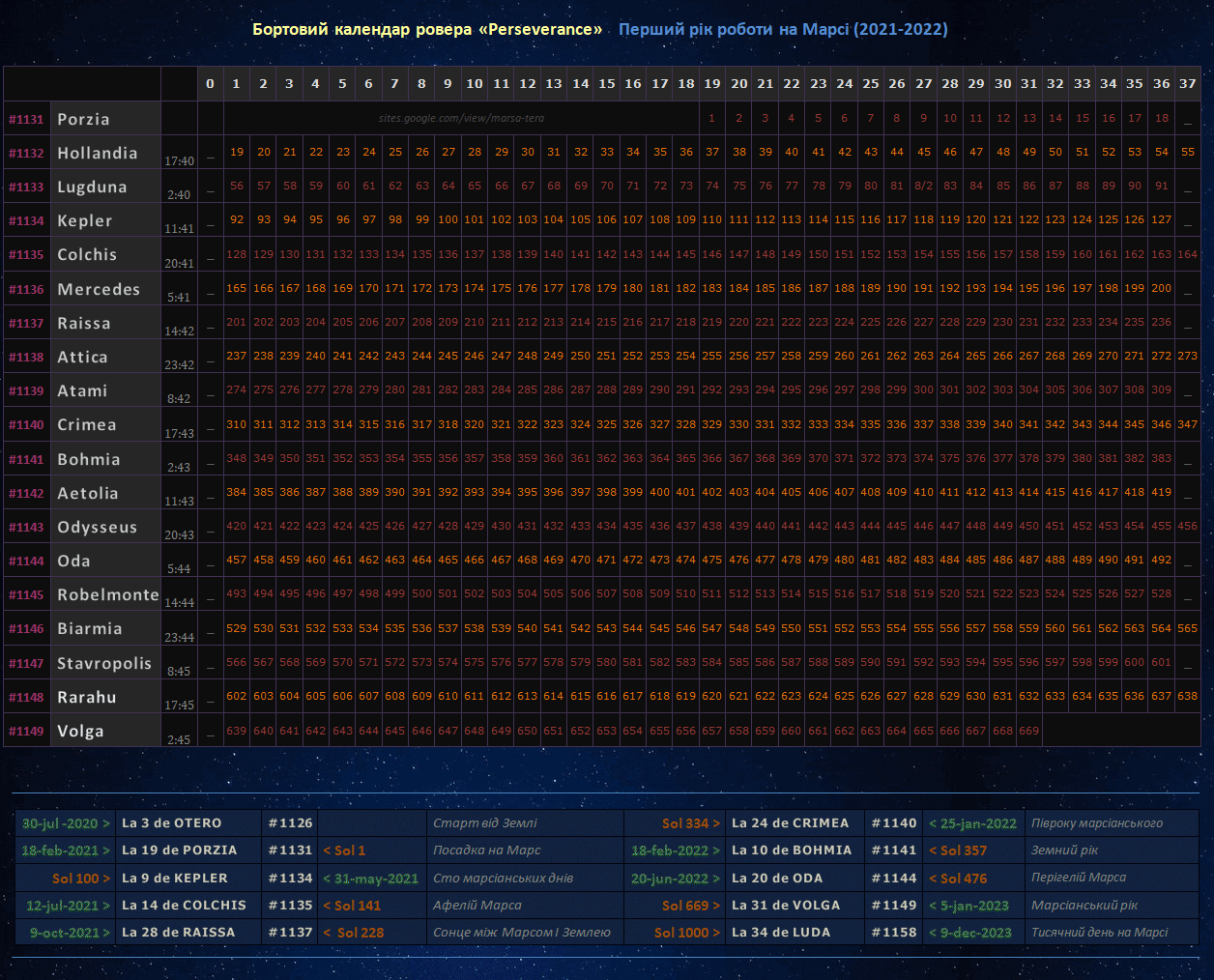
Task: Select the Robelmonte month row label
Action: coord(107,595)
